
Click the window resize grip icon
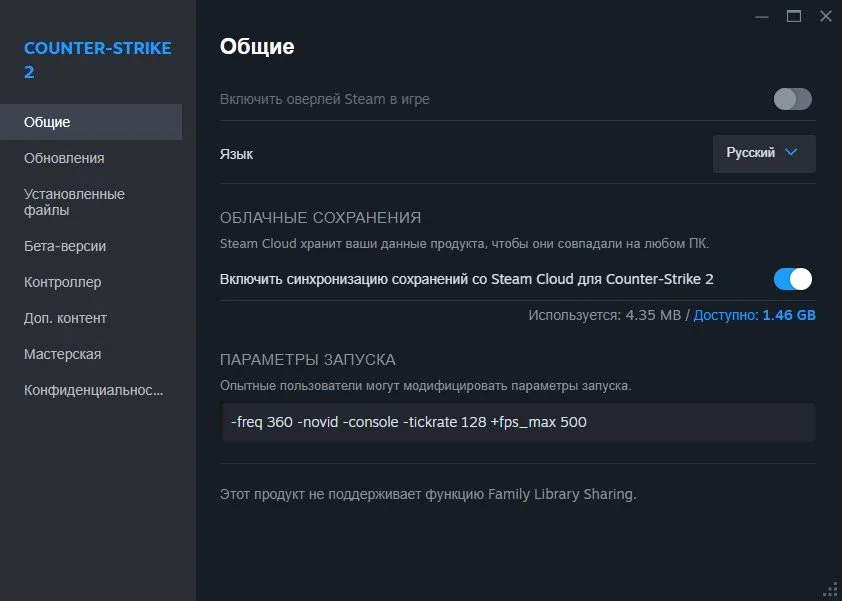[831, 590]
